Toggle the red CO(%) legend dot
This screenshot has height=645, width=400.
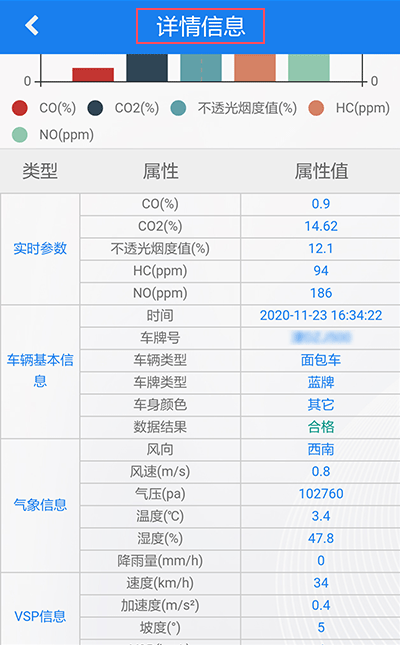pos(20,108)
